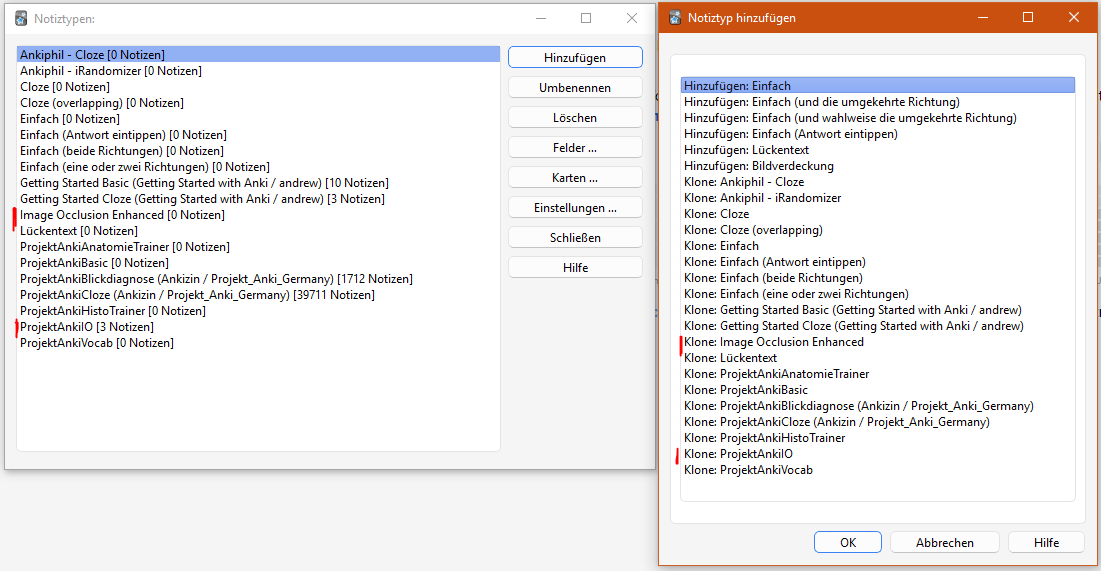
Task: Choose 'Hinzufügen: Einfach (und die umgekehrte Richtung)'
Action: pyautogui.click(x=878, y=102)
